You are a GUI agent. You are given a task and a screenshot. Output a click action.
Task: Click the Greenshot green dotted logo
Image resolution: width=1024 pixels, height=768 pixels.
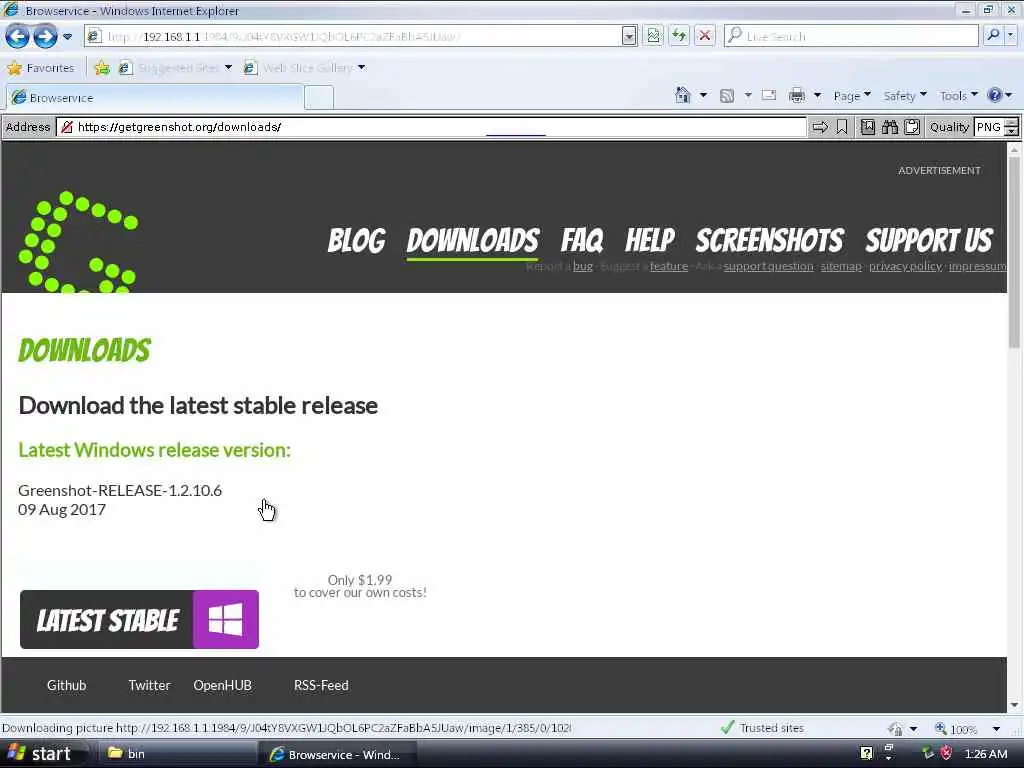[x=78, y=242]
